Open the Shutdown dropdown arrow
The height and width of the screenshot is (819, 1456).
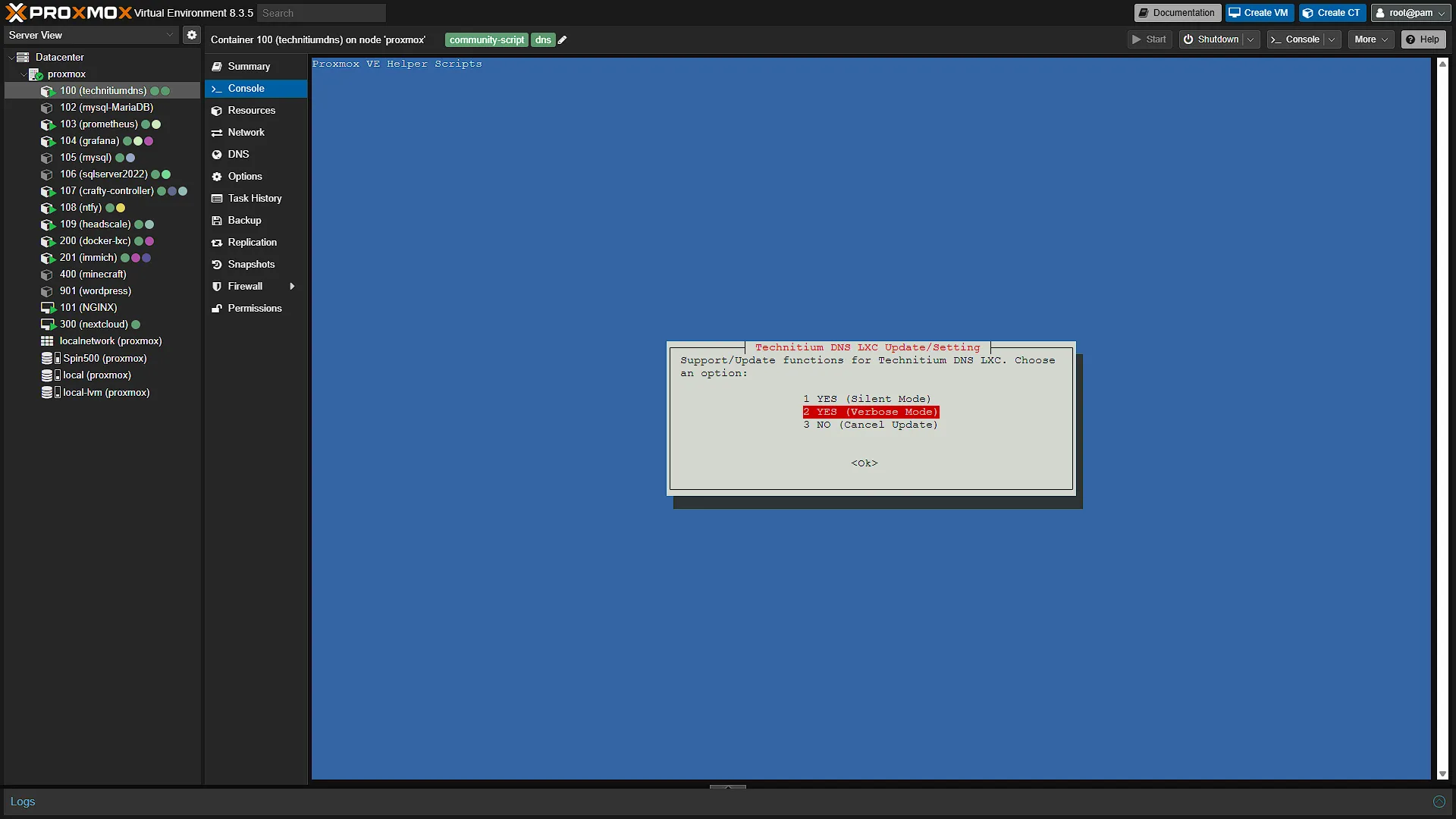(1250, 39)
